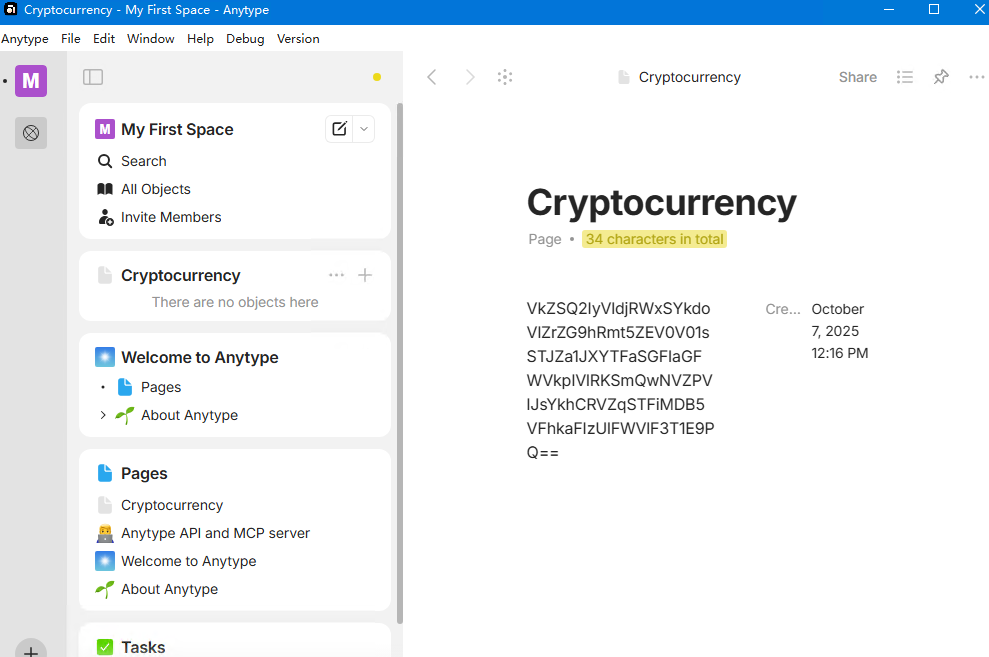The height and width of the screenshot is (657, 989).
Task: Open Cryptocurrency widget options (three dots)
Action: tap(336, 275)
